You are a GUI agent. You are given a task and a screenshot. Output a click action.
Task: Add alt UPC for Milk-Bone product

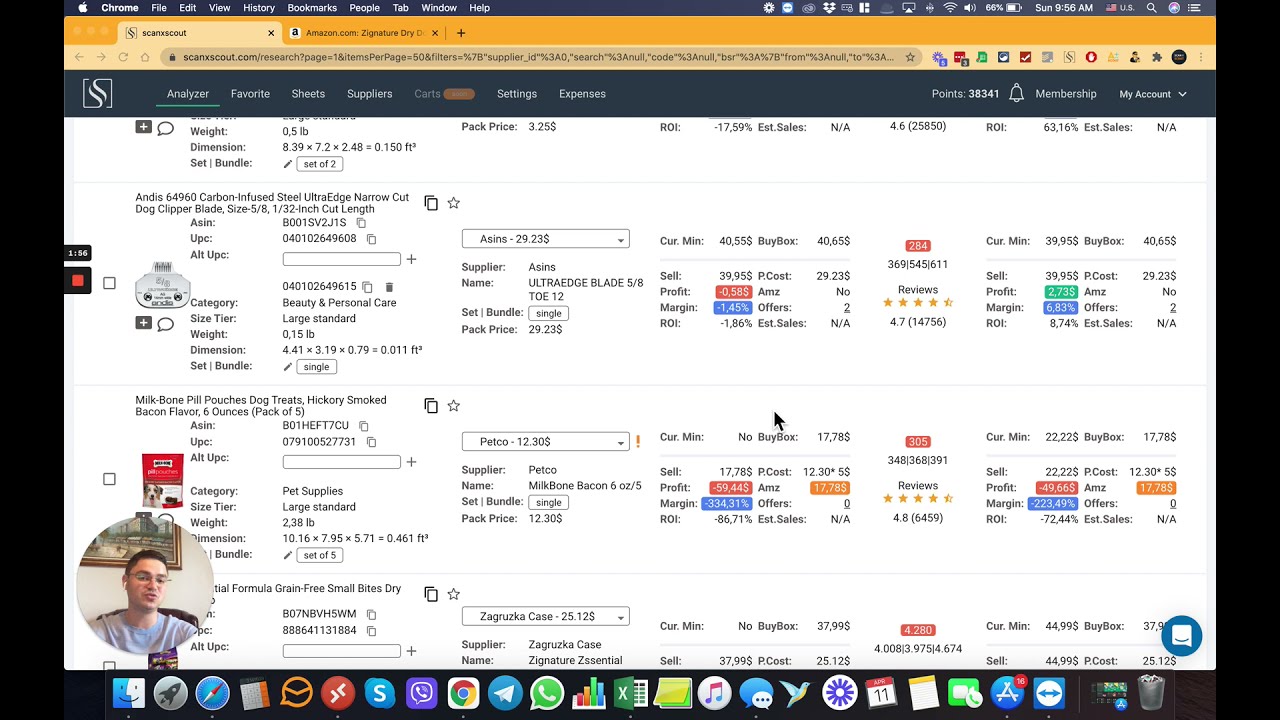pos(411,462)
